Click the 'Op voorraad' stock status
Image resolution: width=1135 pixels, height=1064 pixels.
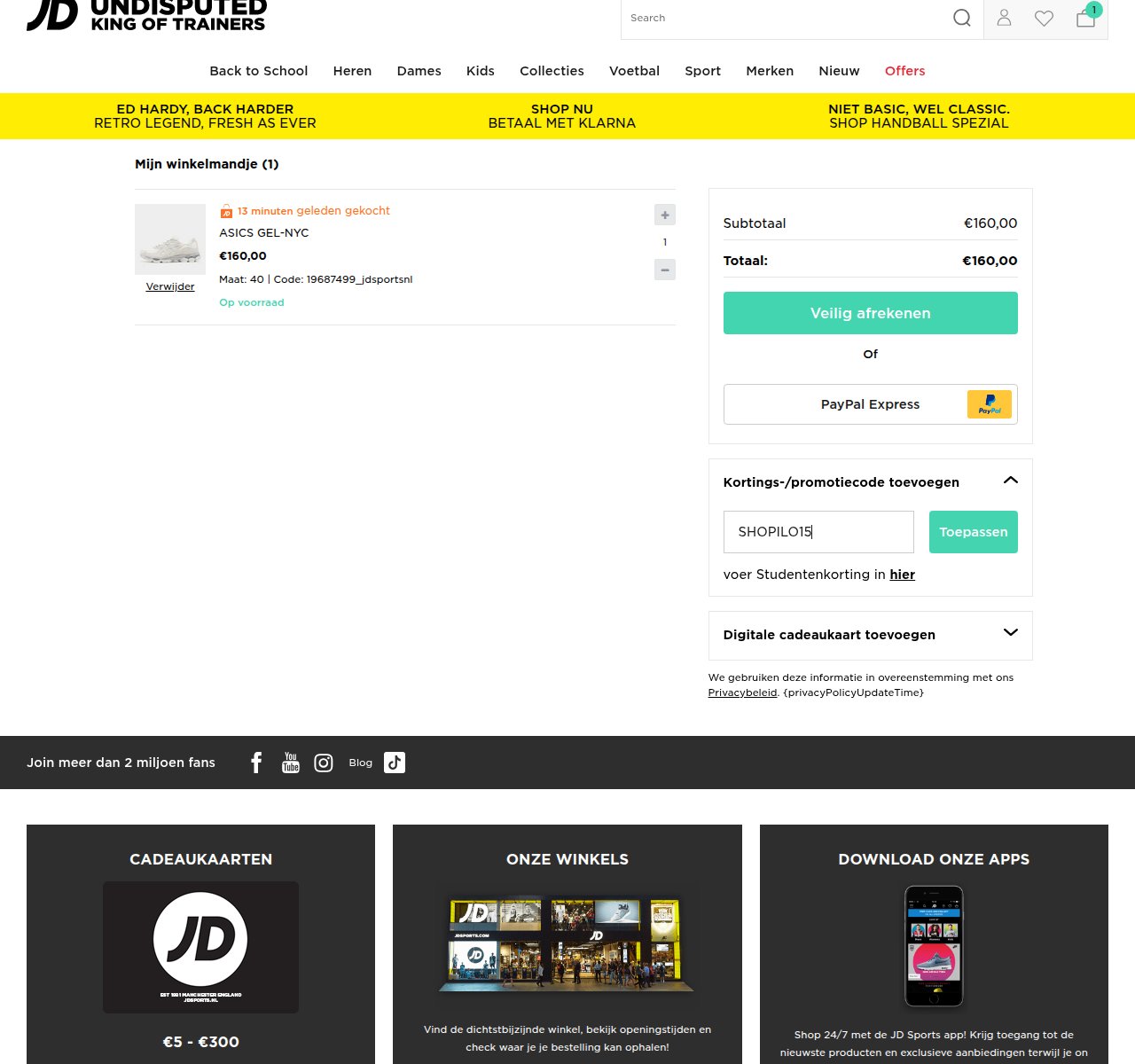coord(252,302)
